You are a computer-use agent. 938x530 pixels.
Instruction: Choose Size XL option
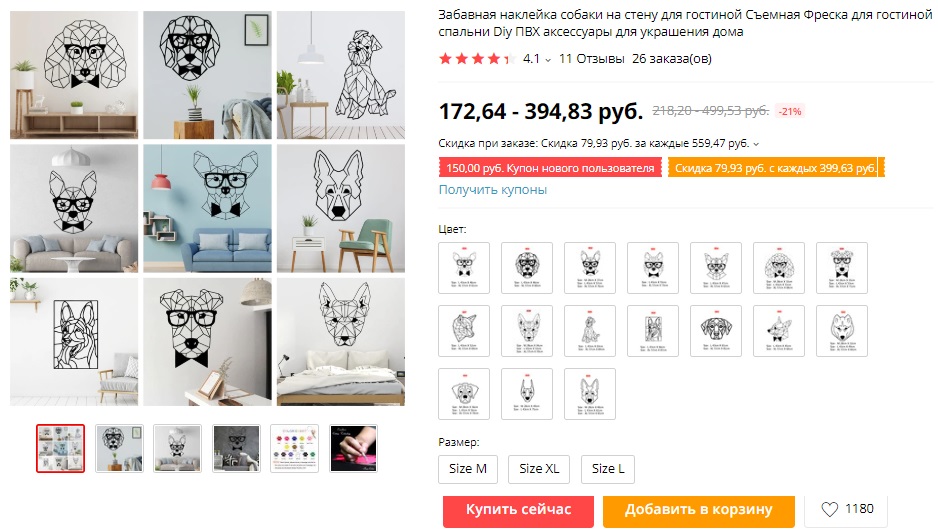[539, 468]
